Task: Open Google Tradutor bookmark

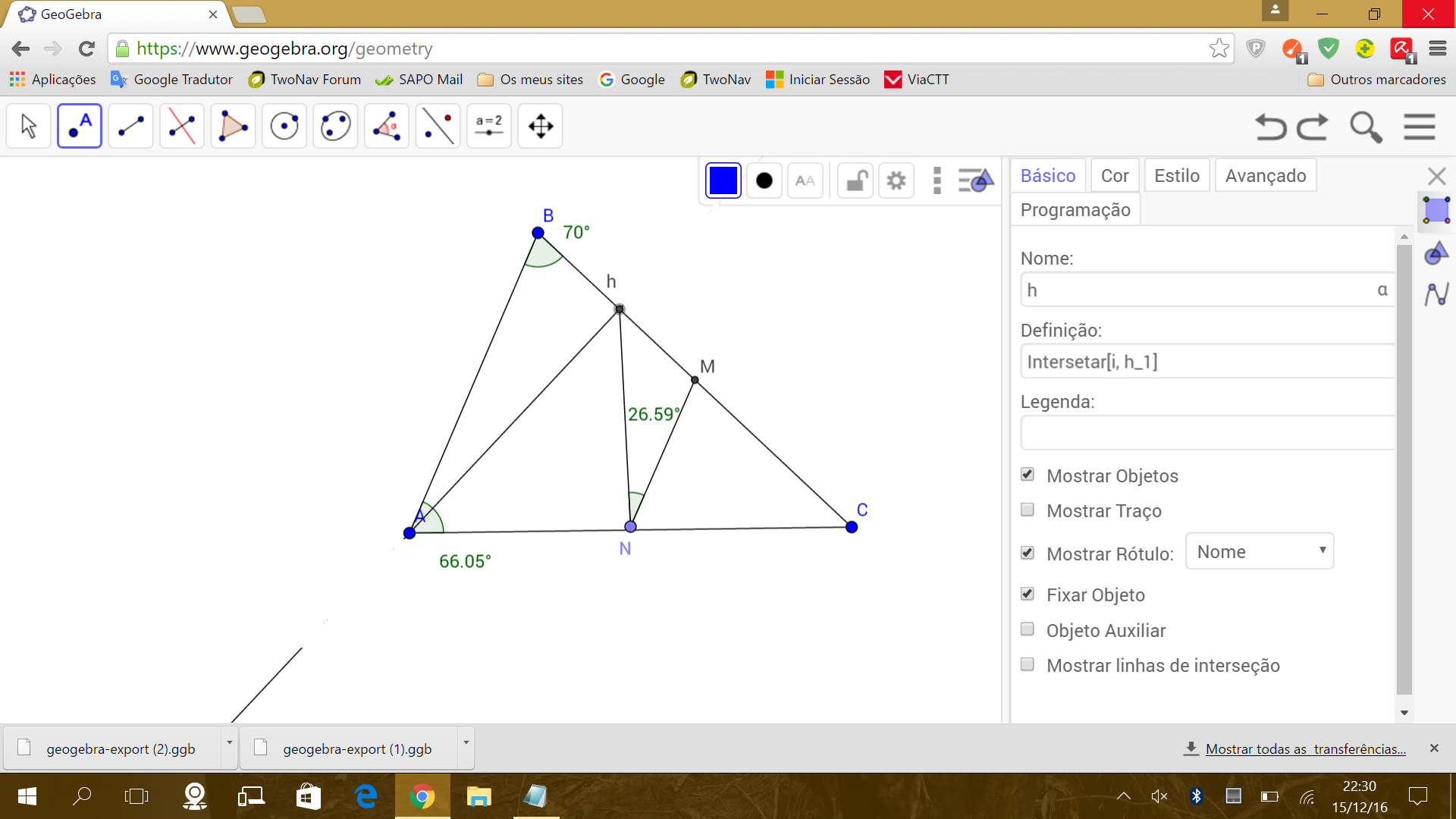Action: [172, 80]
